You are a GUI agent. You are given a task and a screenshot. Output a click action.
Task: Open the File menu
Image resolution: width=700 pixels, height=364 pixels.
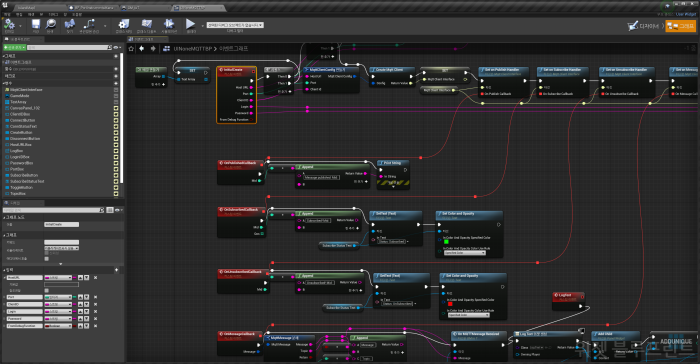pyautogui.click(x=7, y=14)
